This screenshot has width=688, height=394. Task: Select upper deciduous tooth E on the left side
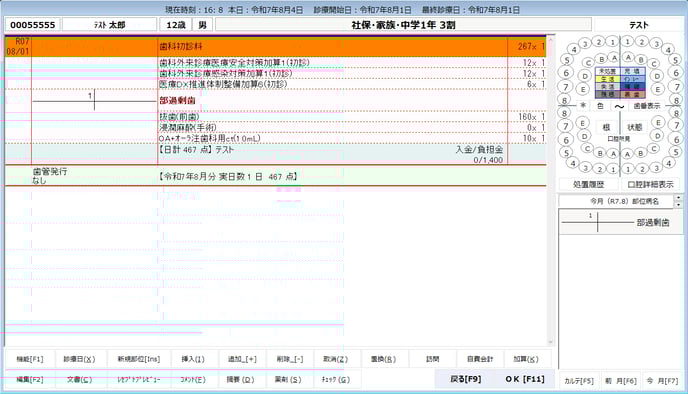(x=583, y=89)
